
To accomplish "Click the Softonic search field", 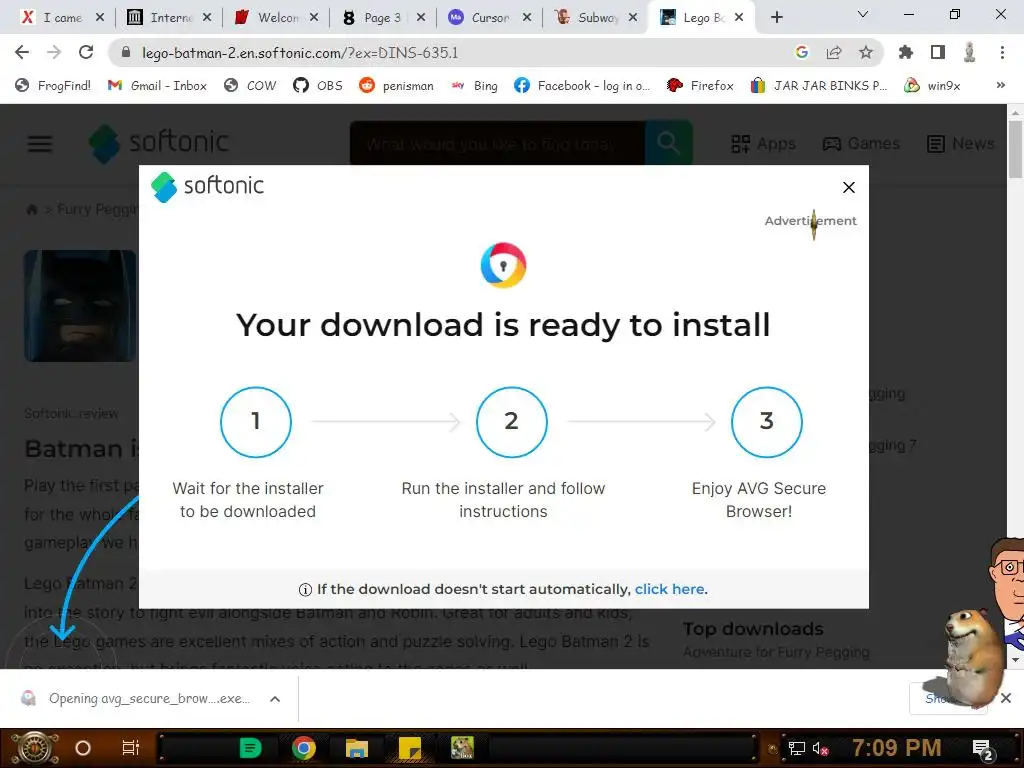I will 498,143.
